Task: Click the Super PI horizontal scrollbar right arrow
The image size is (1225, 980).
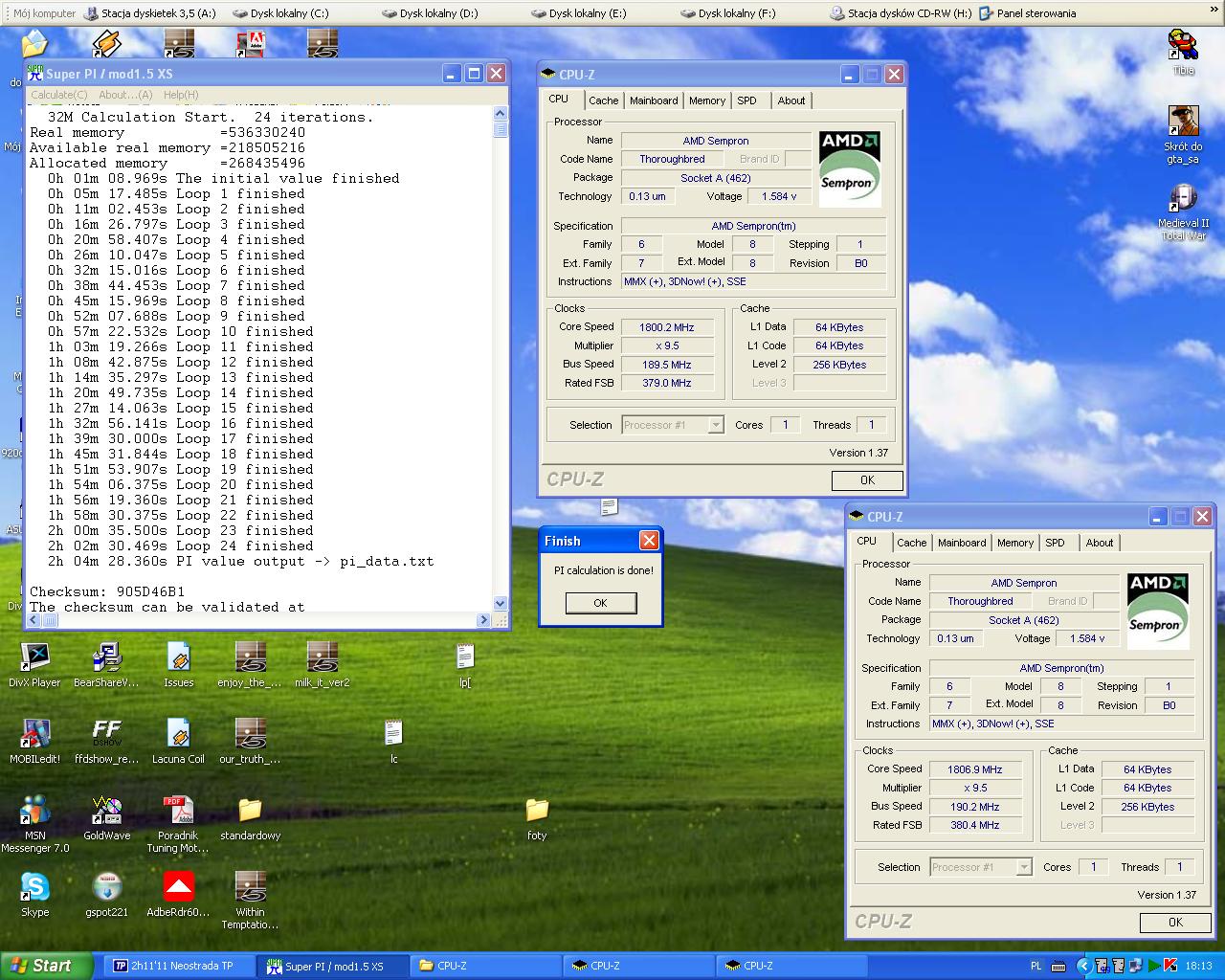Action: [x=483, y=619]
